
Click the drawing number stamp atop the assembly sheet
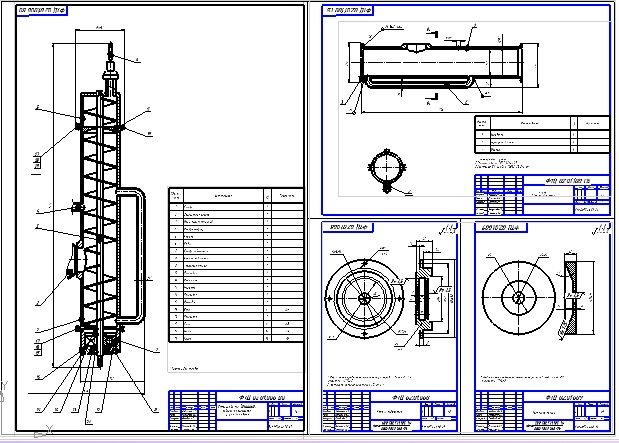click(x=42, y=11)
